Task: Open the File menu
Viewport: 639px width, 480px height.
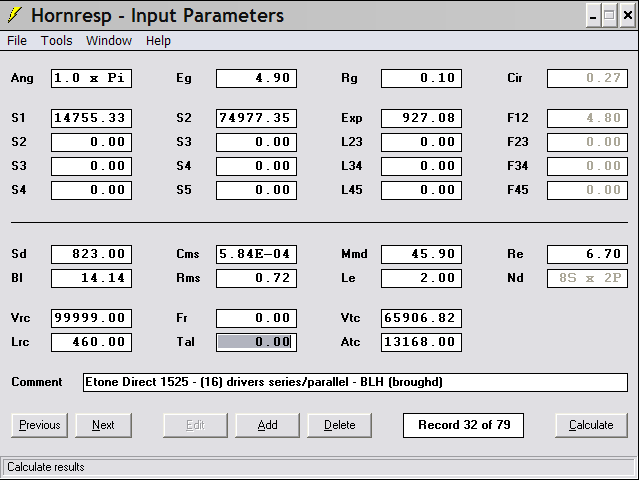Action: point(17,41)
